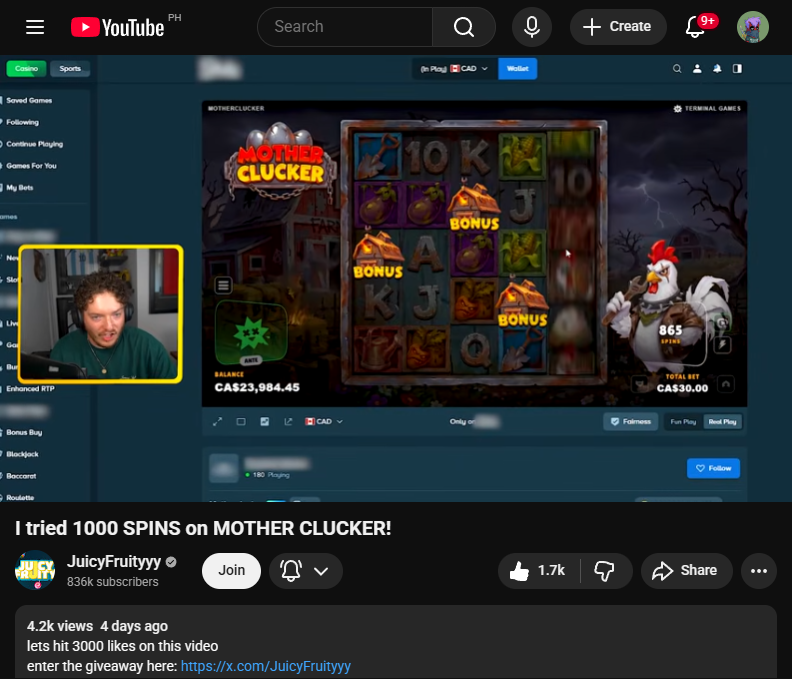
Task: Go to YouTube home via logo
Action: point(118,27)
